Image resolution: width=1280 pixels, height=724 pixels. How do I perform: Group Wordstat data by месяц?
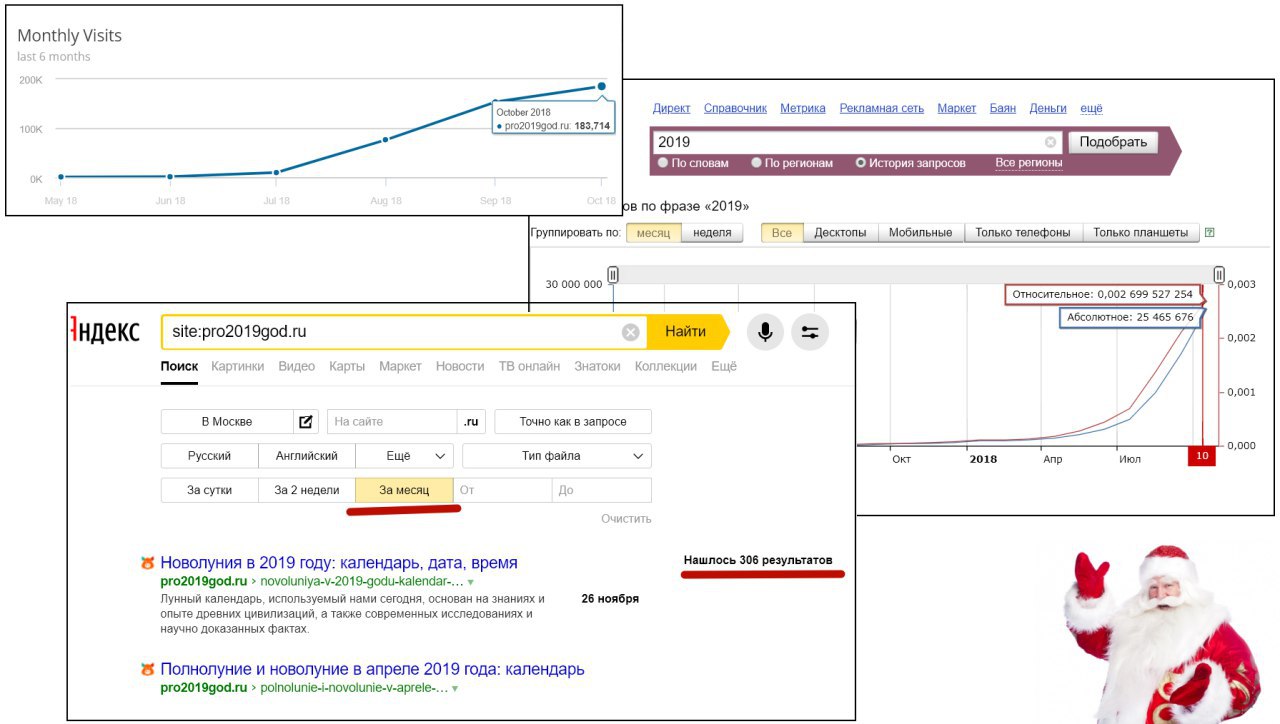[654, 232]
